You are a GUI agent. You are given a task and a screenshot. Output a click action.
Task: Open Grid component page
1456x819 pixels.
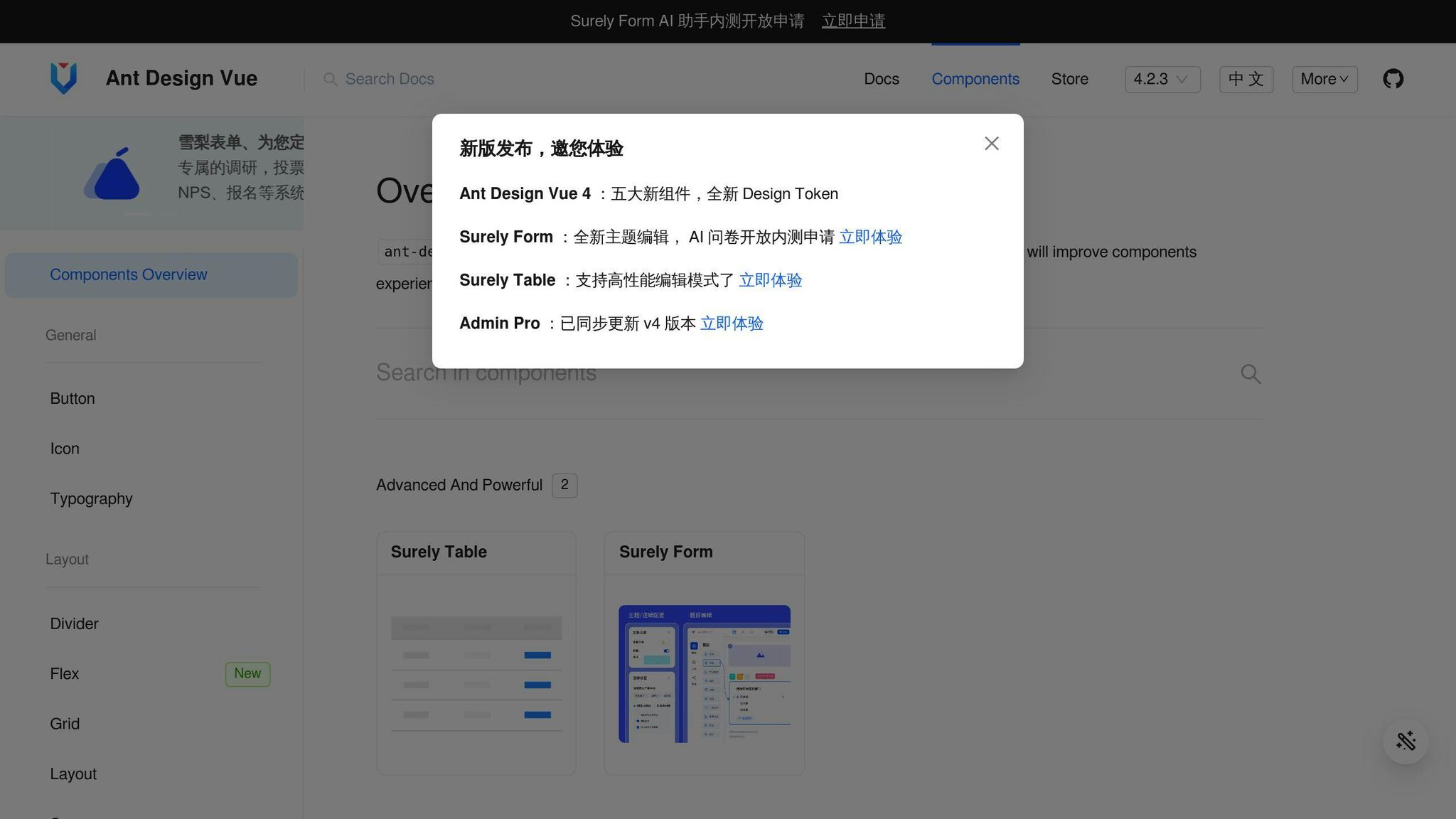pos(65,724)
